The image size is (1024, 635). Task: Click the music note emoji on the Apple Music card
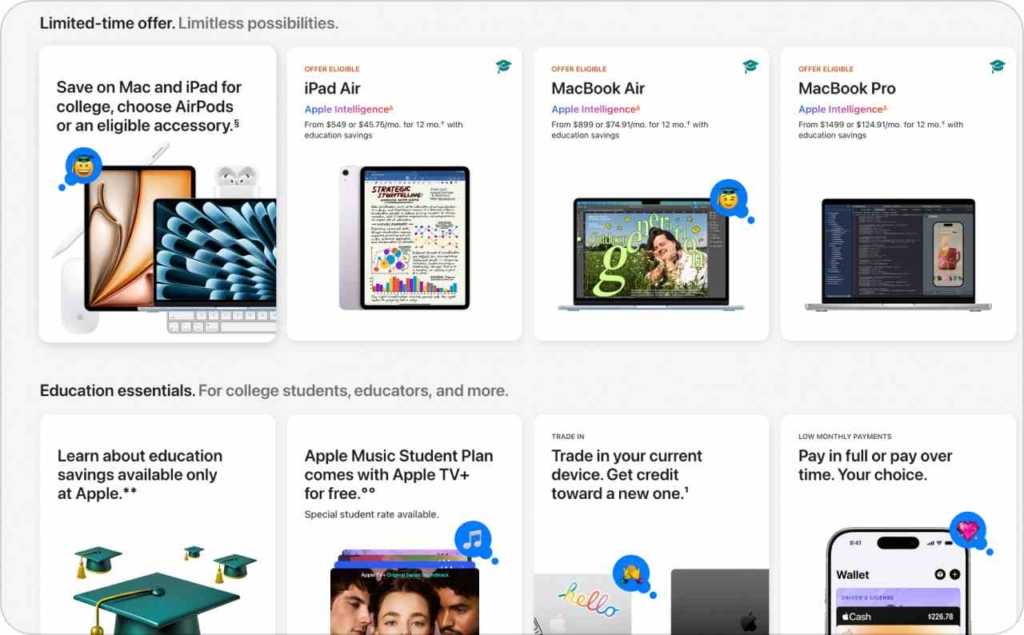coord(471,538)
